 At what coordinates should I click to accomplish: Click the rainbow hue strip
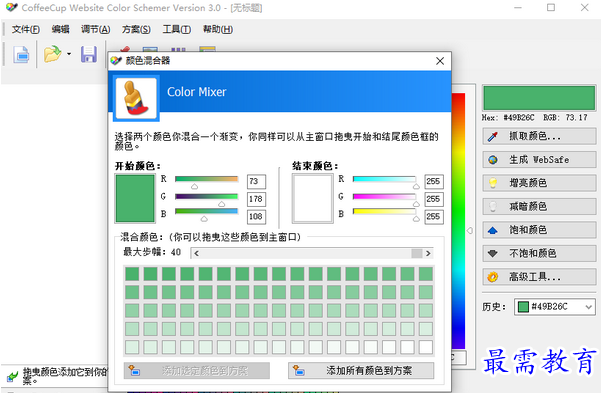tap(458, 221)
